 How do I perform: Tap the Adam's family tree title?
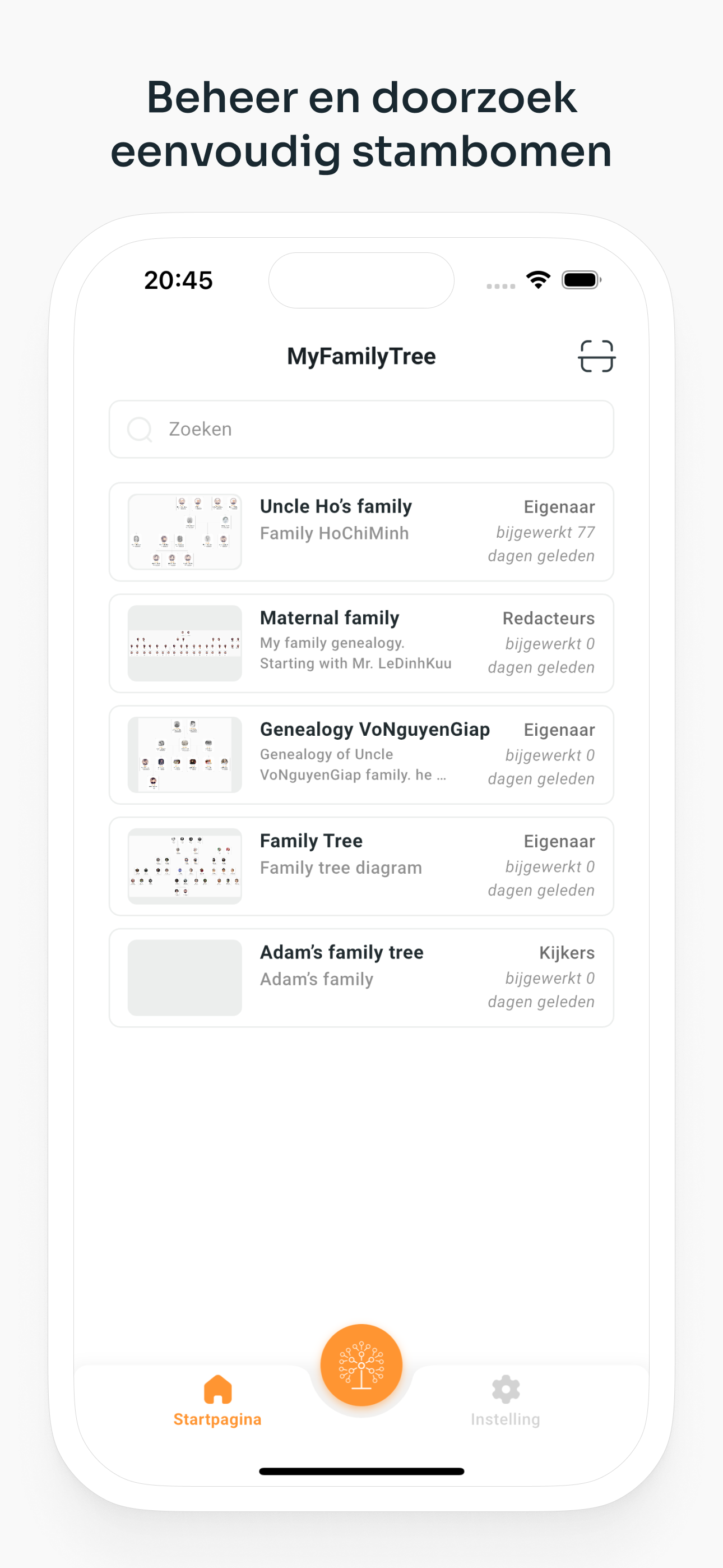(341, 952)
